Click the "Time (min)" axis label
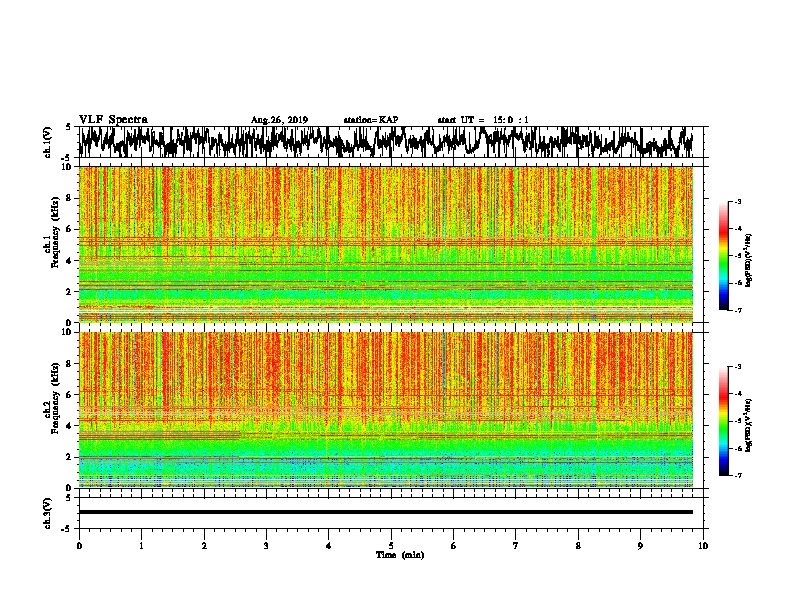 (x=400, y=555)
